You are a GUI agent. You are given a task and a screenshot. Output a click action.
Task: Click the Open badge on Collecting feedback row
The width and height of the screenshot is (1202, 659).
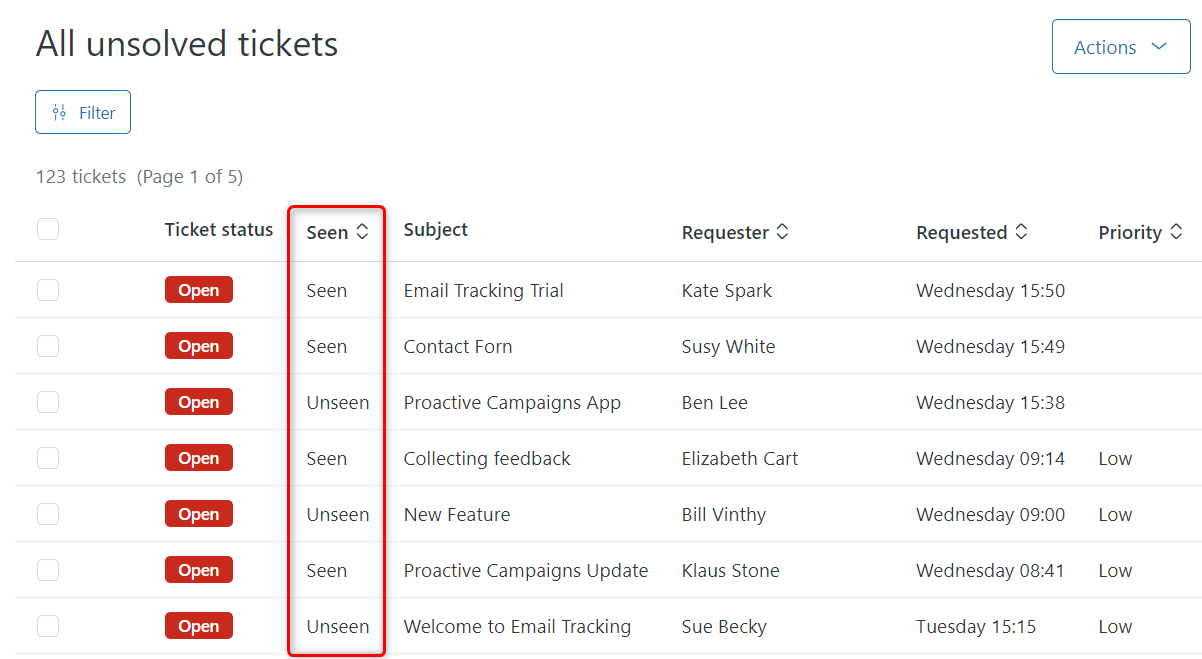(x=198, y=457)
